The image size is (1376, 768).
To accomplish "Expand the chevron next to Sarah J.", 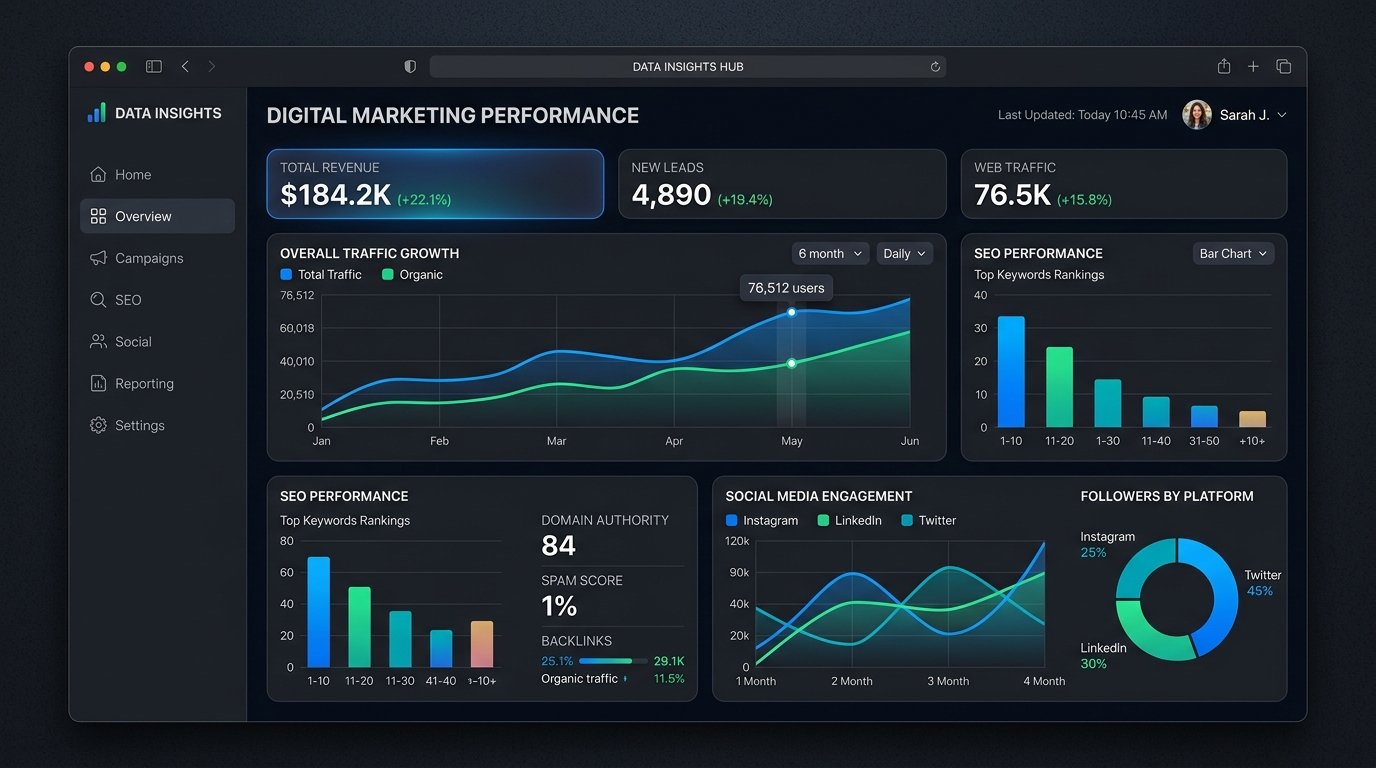I will [x=1282, y=115].
